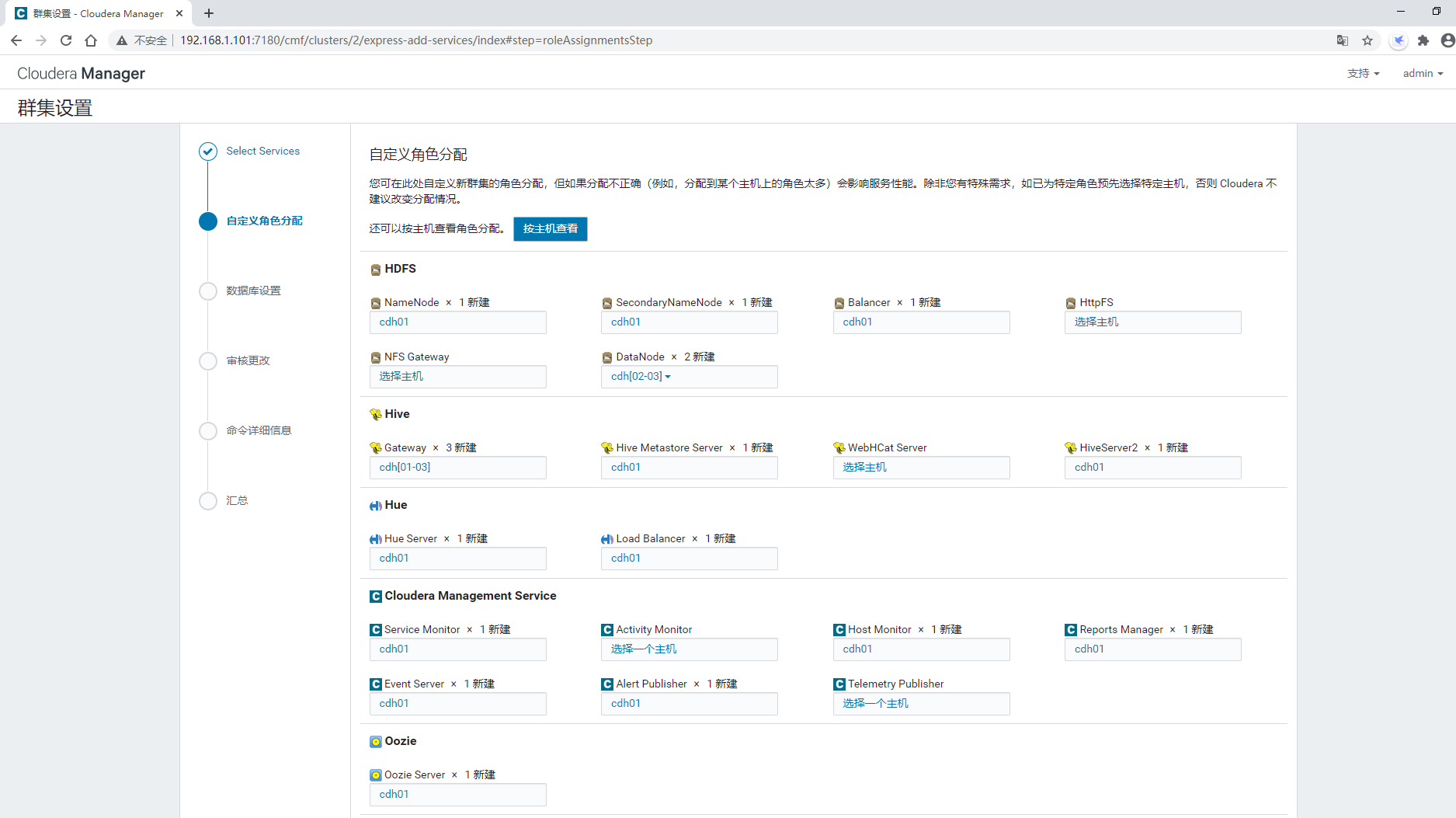Click the Hive service bee icon
Image resolution: width=1456 pixels, height=818 pixels.
(376, 415)
